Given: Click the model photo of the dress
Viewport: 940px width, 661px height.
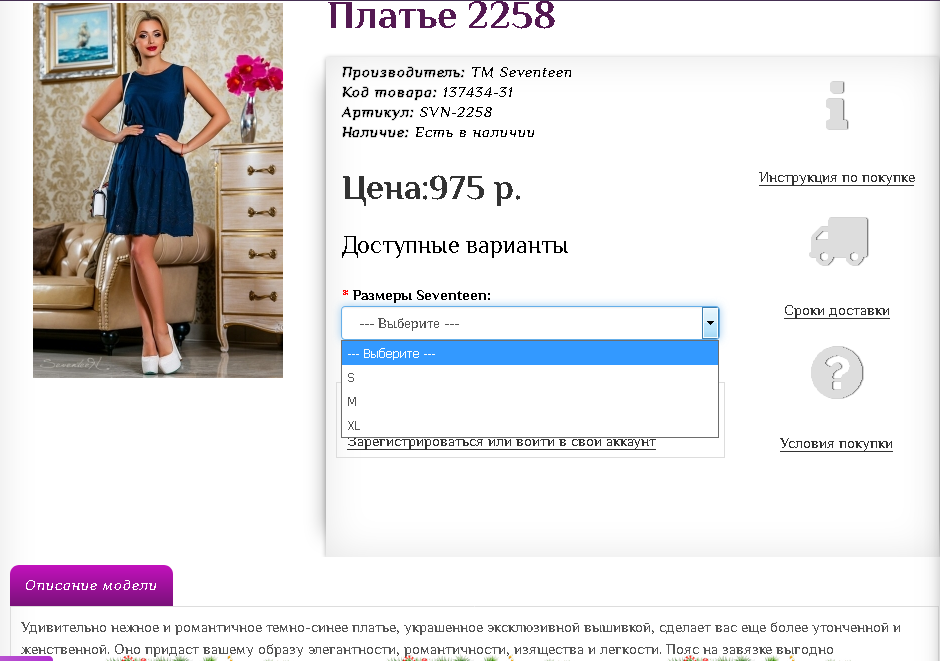Looking at the screenshot, I should click(157, 190).
